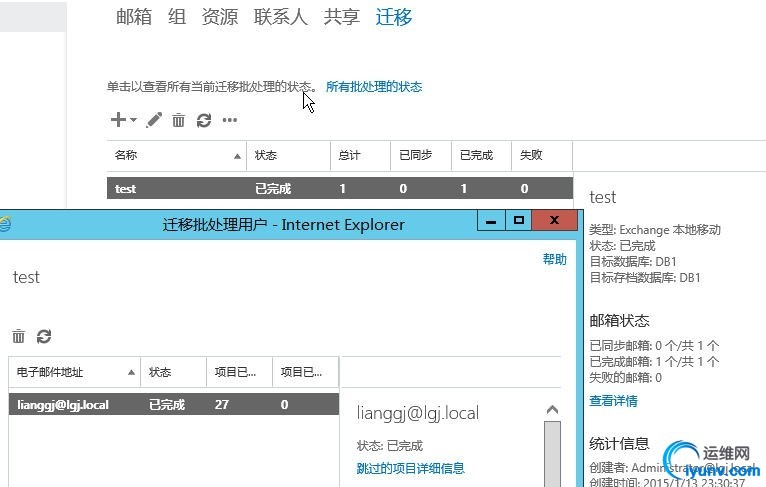Open the more options ellipsis menu
Viewport: 766px width, 487px height.
(230, 120)
